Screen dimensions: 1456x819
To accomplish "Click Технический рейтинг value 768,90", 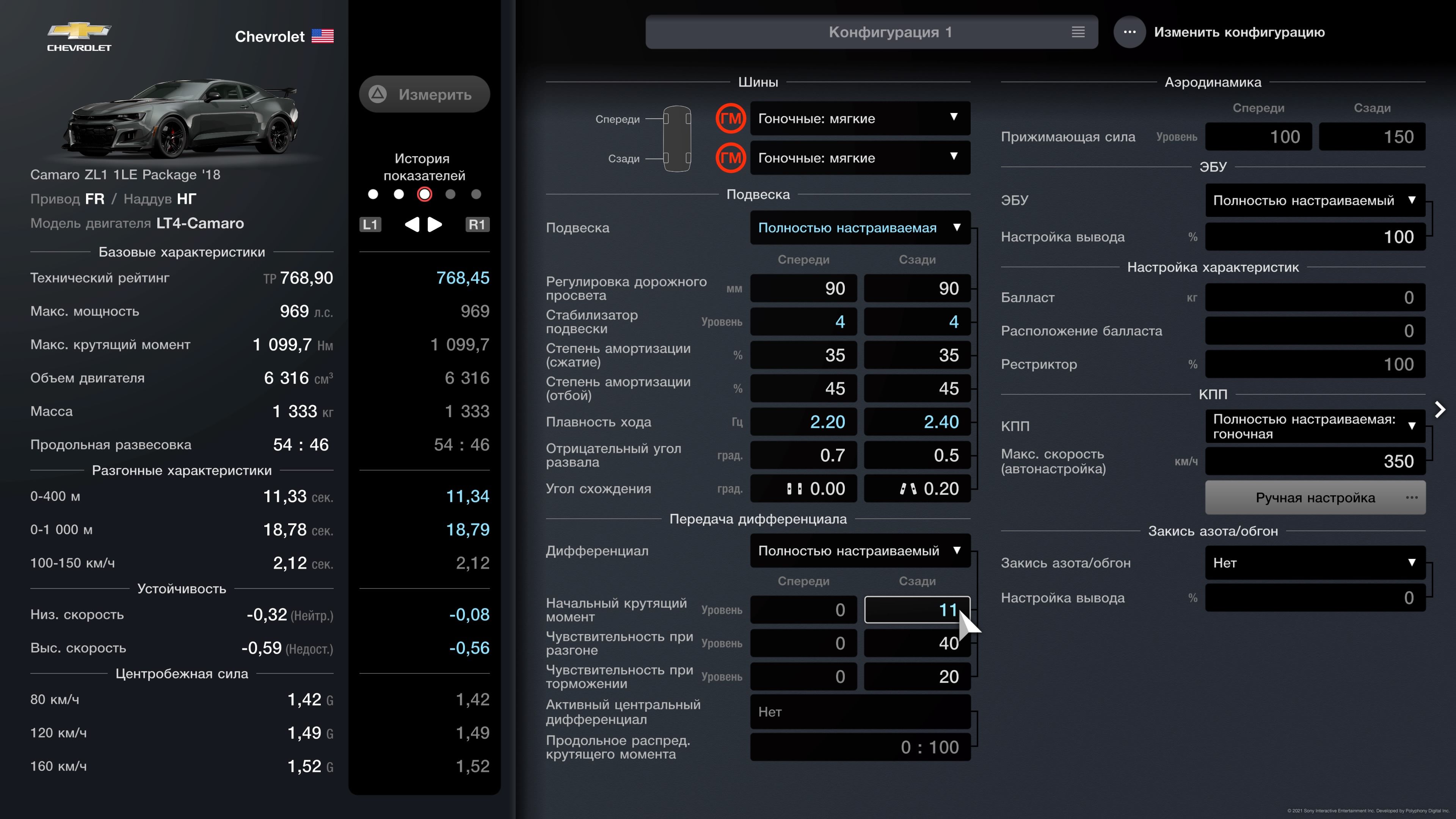I will [x=306, y=278].
